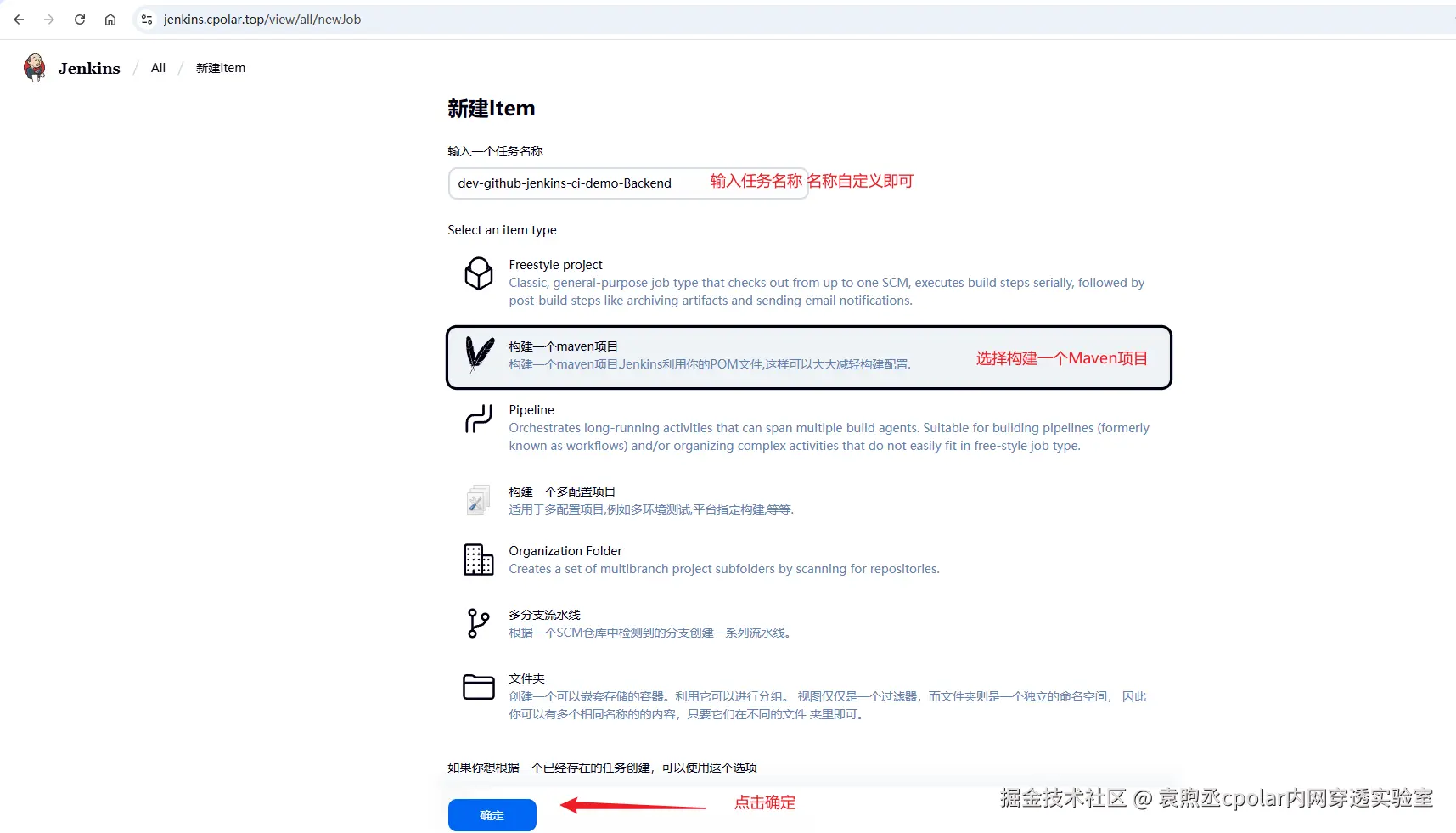The image size is (1456, 833).
Task: Click the 输入一个任务名称 label
Action: [x=496, y=151]
